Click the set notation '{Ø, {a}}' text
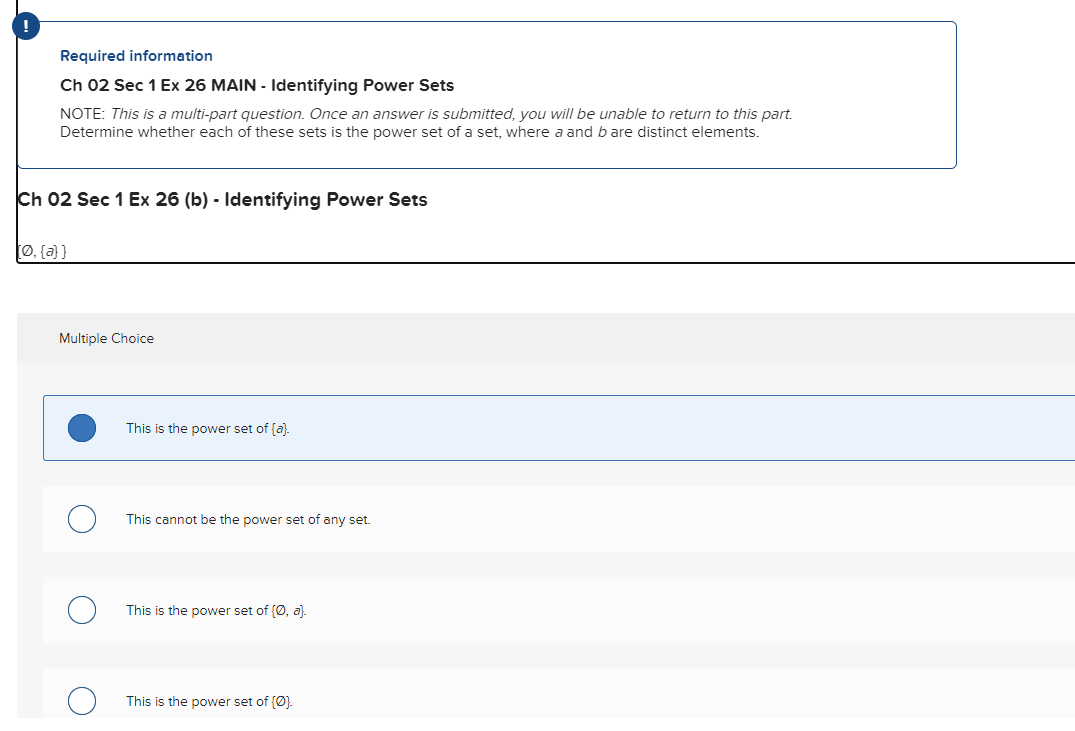The image size is (1075, 731). 41,249
